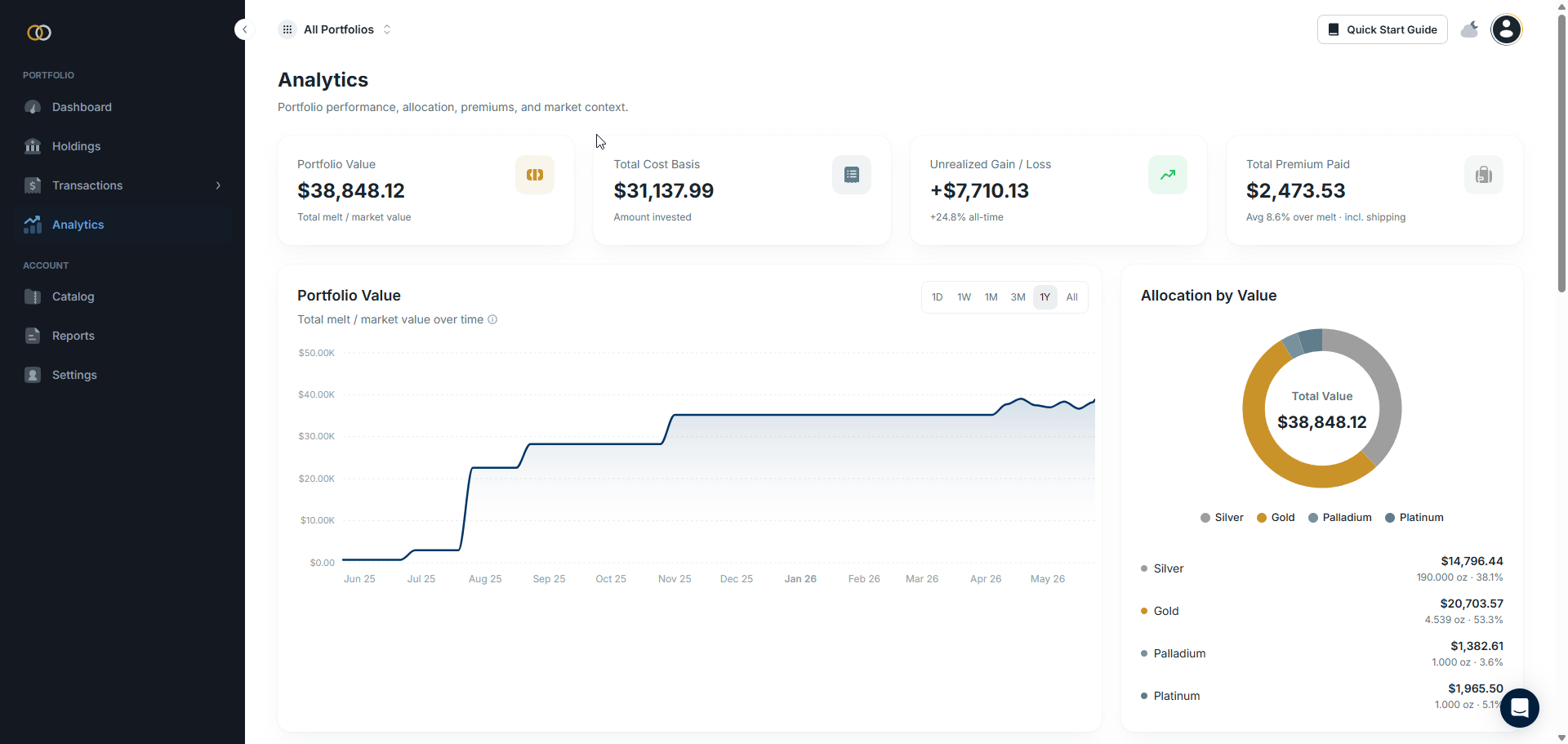This screenshot has width=1568, height=744.
Task: Click the Holdings bank icon
Action: pos(33,146)
